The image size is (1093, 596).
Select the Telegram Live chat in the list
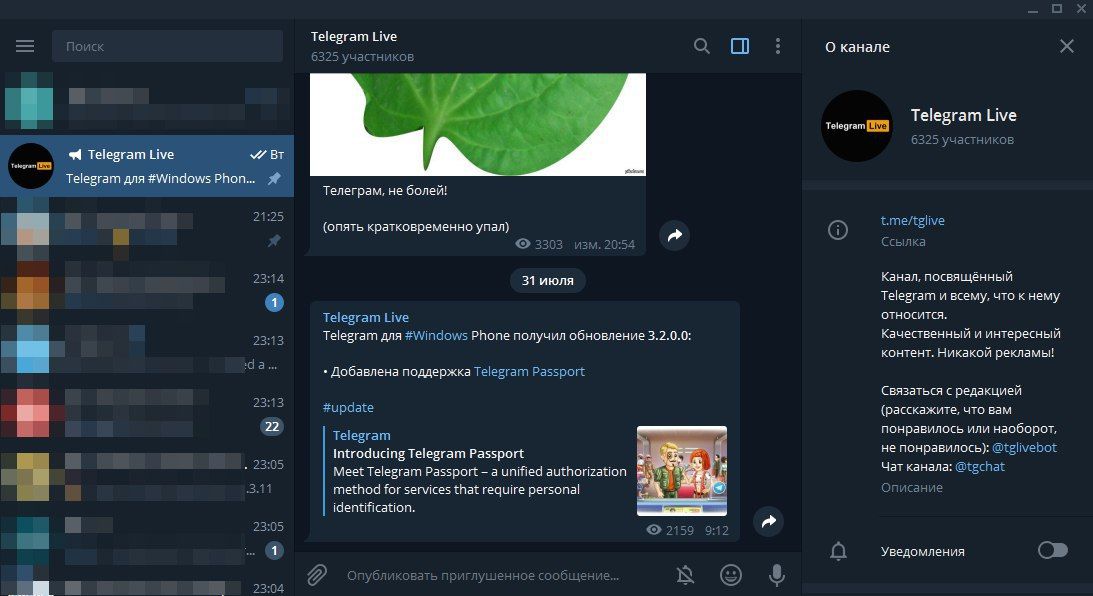(x=147, y=166)
